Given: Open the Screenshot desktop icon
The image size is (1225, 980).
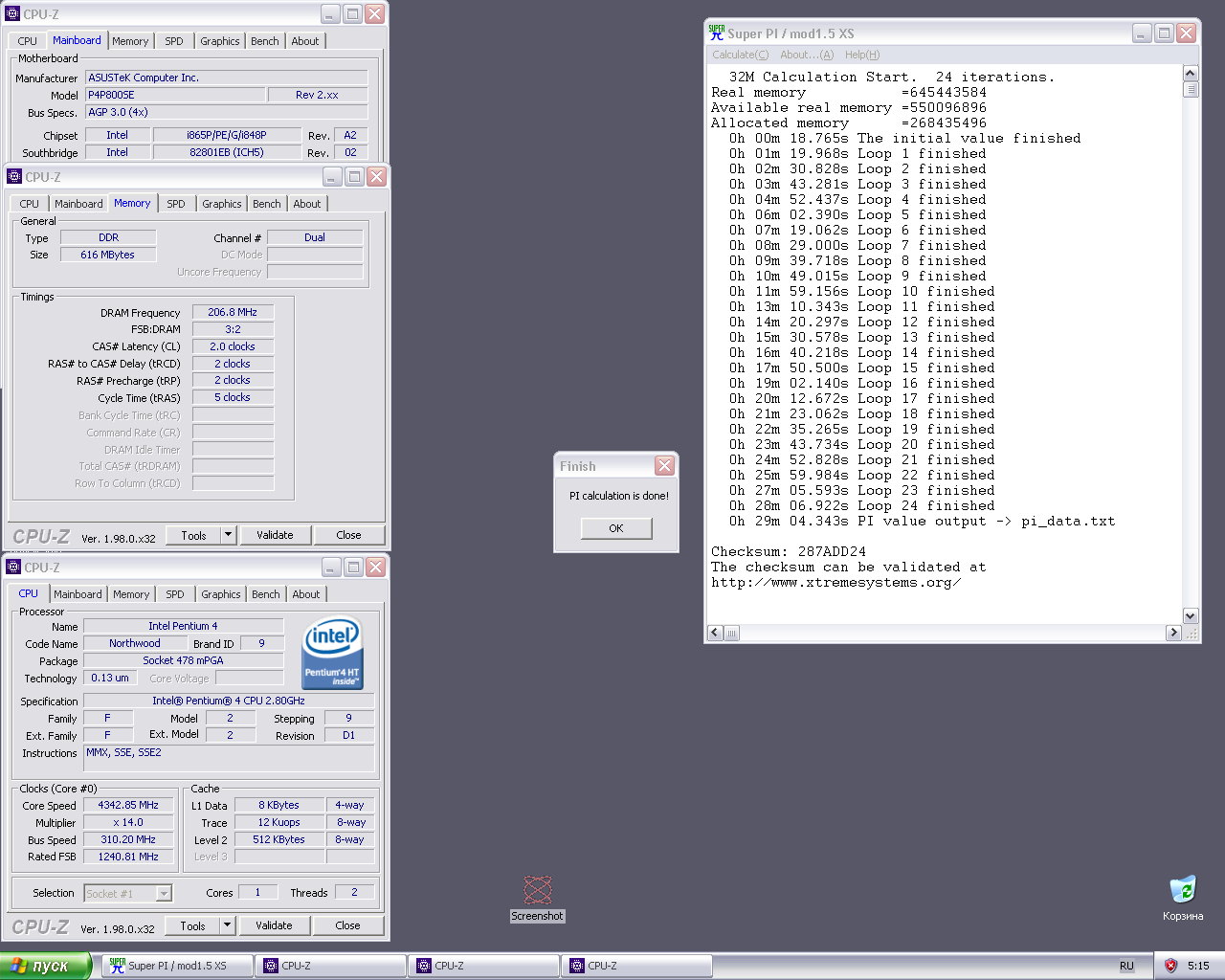Looking at the screenshot, I should pyautogui.click(x=537, y=899).
